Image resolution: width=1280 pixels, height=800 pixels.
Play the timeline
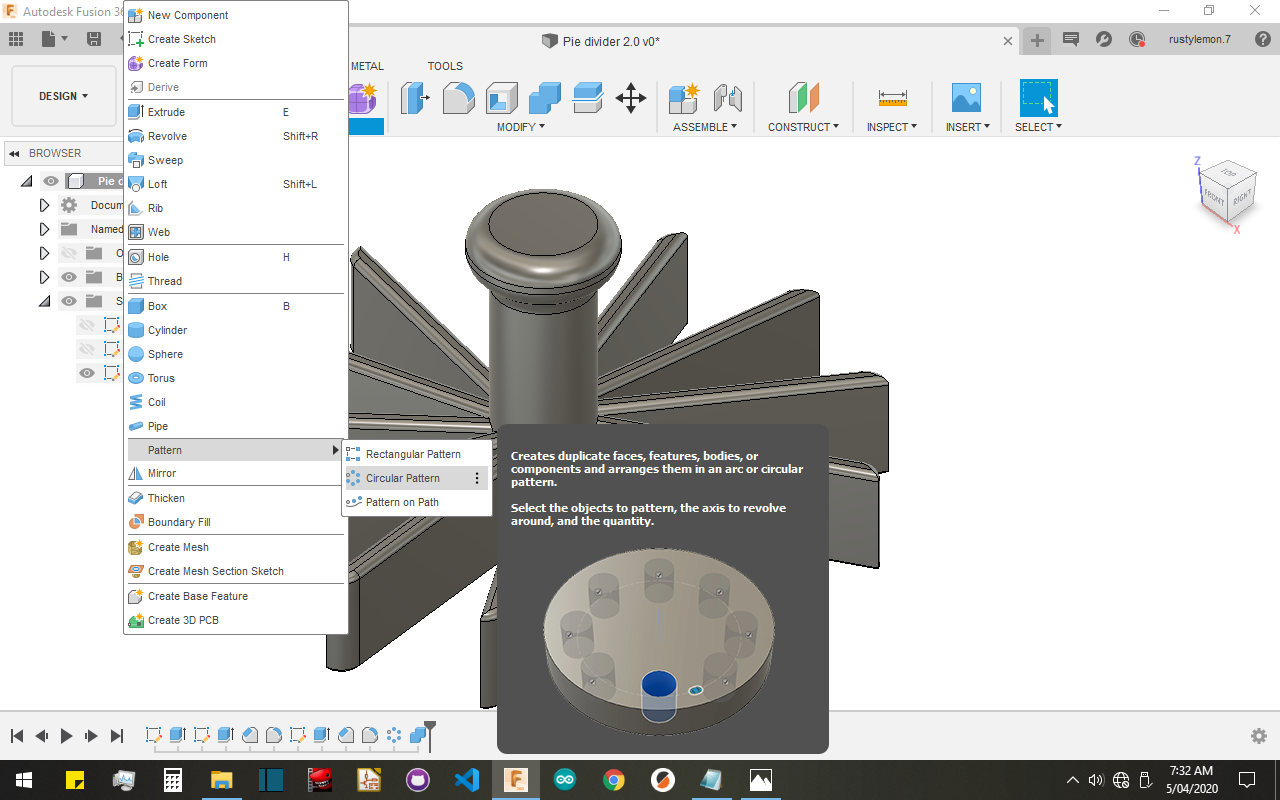[x=66, y=736]
